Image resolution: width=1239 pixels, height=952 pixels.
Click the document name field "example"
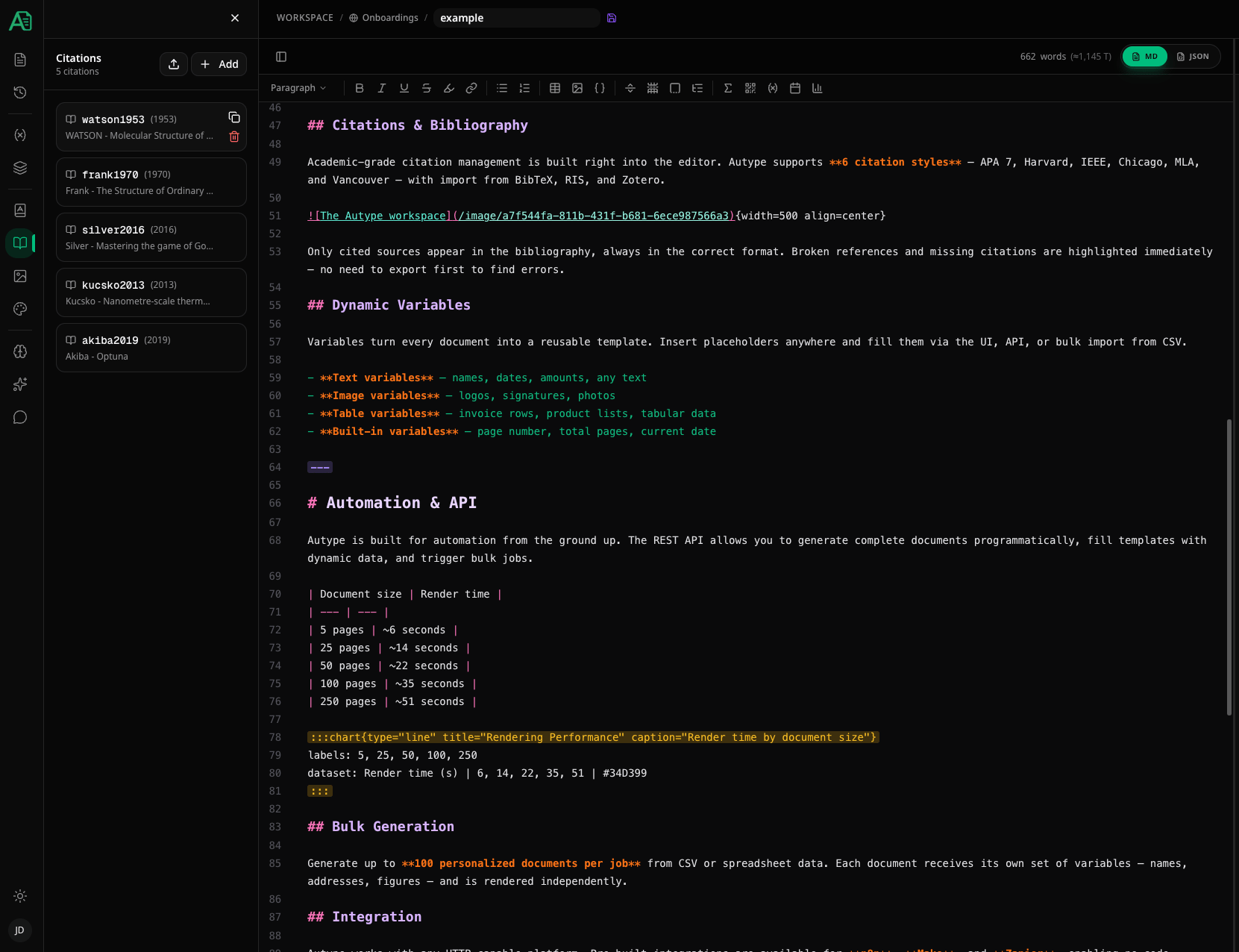coord(516,18)
